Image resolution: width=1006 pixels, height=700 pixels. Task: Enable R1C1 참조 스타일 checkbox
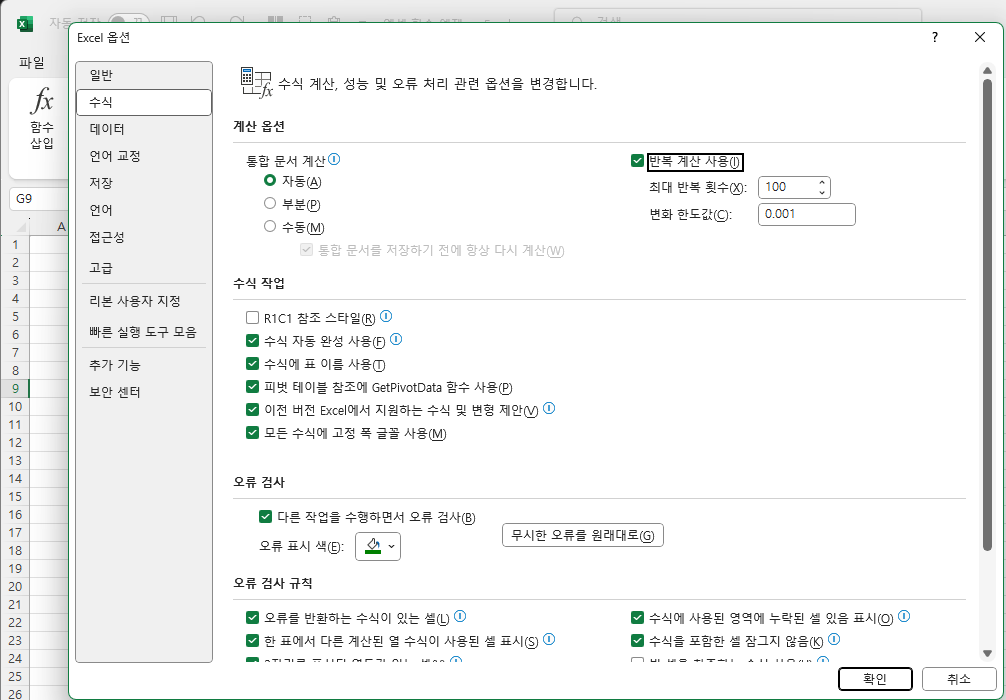252,318
